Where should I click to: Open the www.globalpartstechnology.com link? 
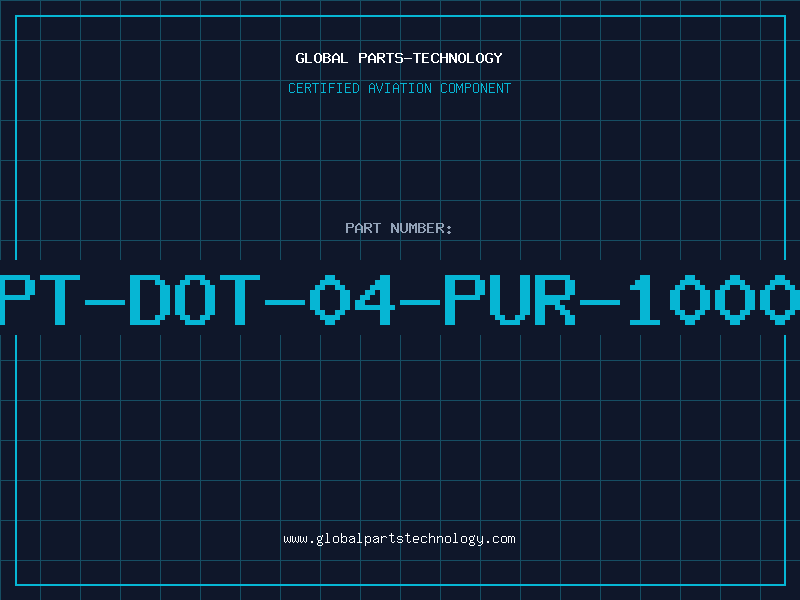coord(399,539)
